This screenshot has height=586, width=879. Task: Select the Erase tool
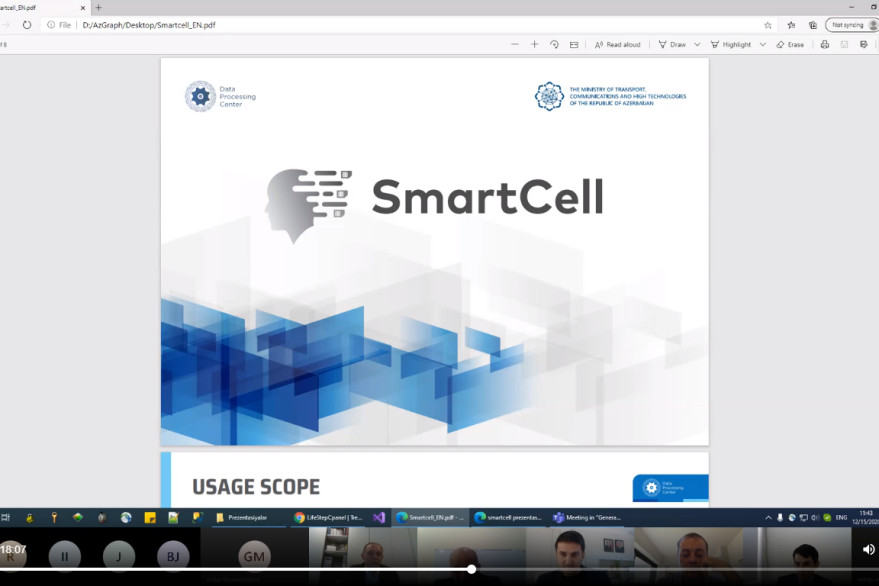[x=790, y=44]
